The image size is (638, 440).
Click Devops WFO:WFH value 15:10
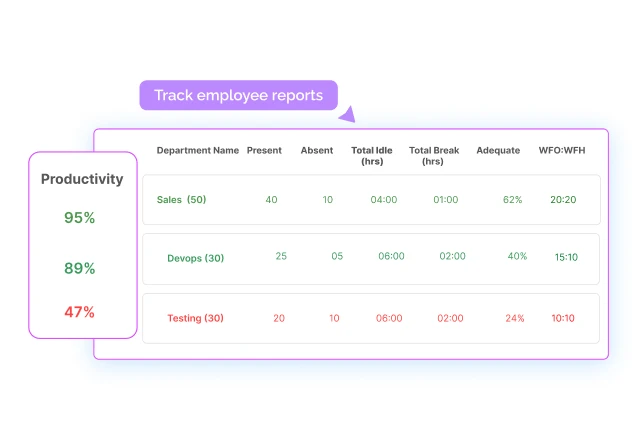pos(566,257)
